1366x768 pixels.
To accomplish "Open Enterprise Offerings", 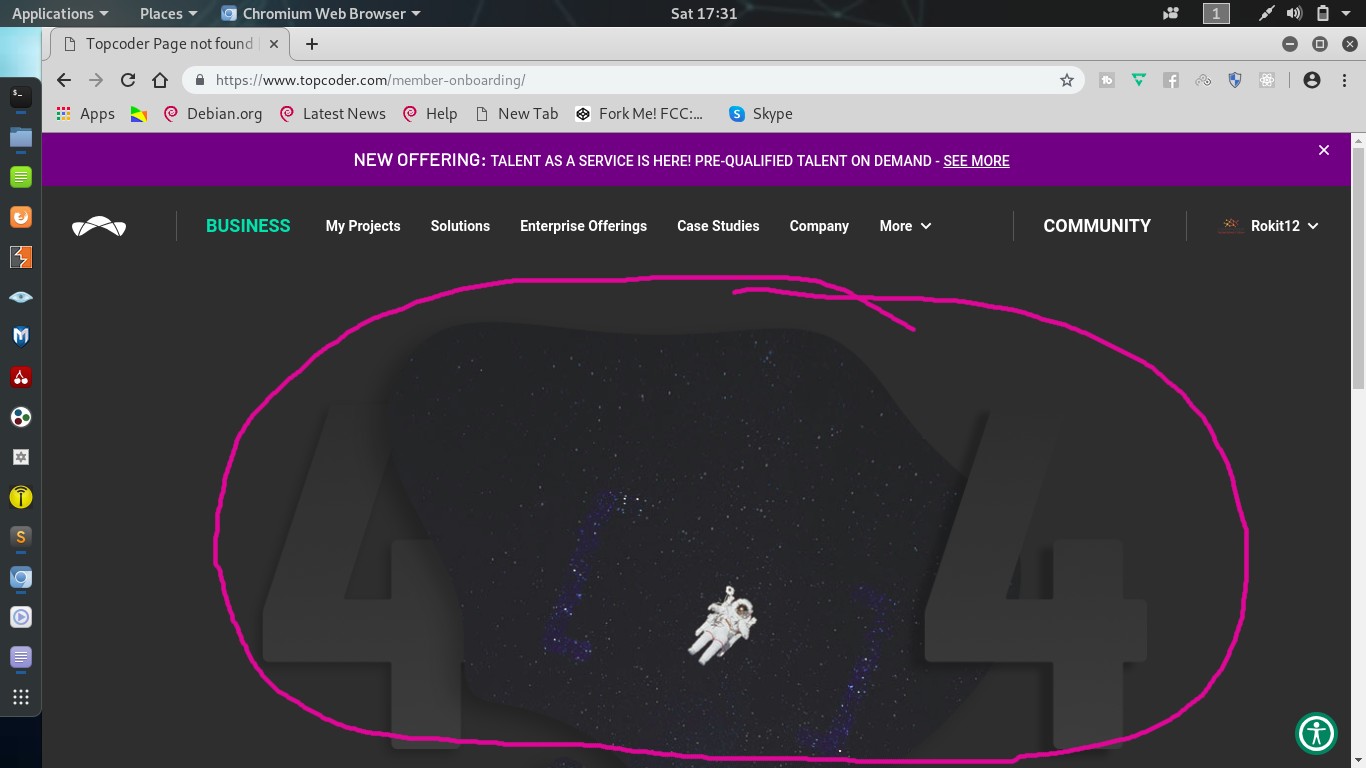I will click(583, 226).
